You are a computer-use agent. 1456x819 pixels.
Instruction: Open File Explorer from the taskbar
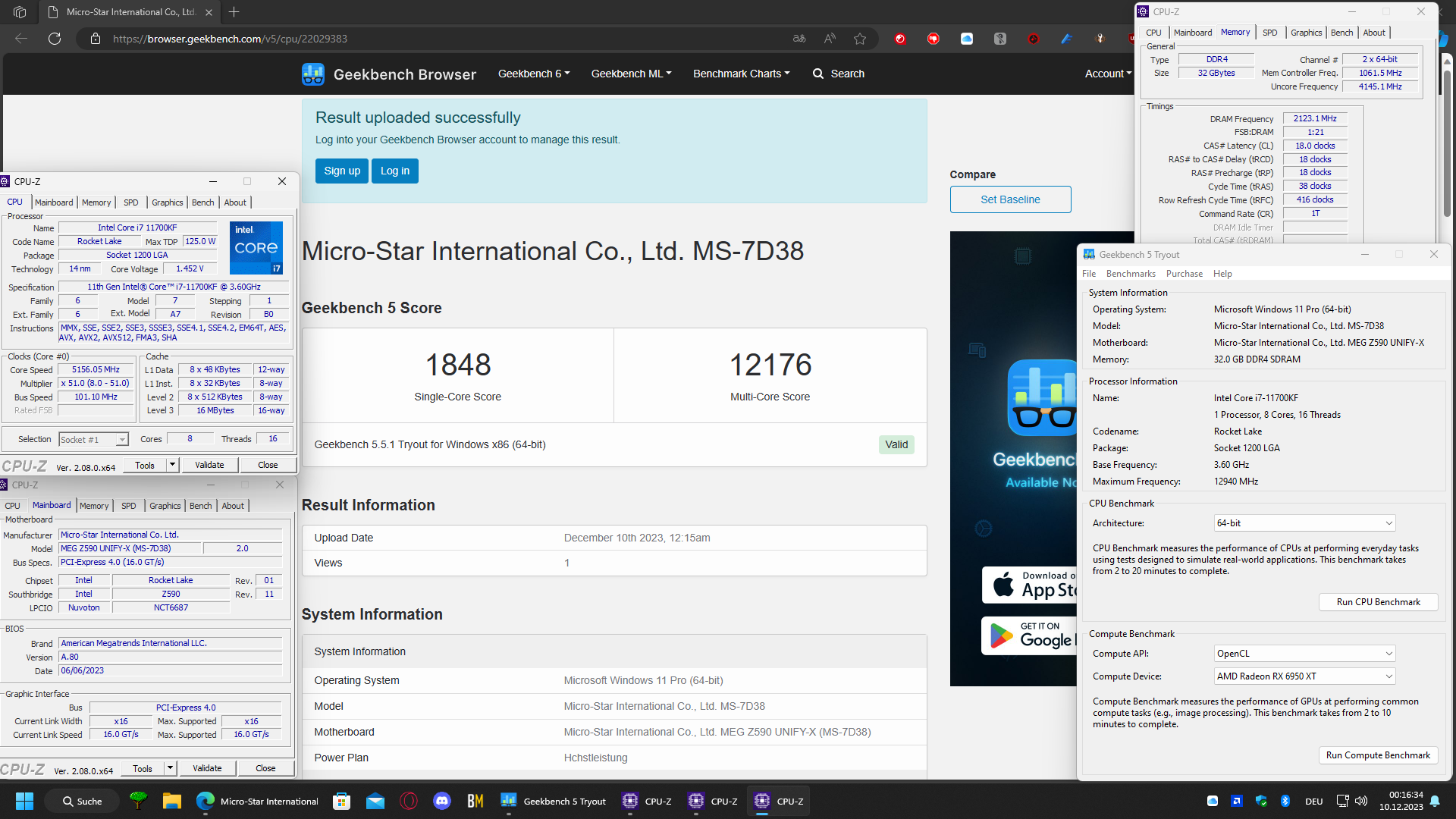tap(172, 801)
